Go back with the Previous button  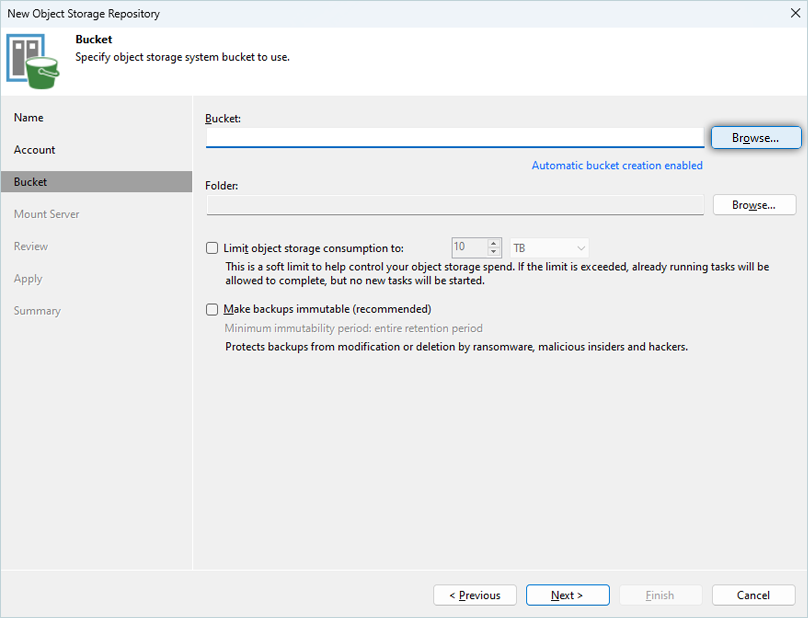pyautogui.click(x=475, y=595)
